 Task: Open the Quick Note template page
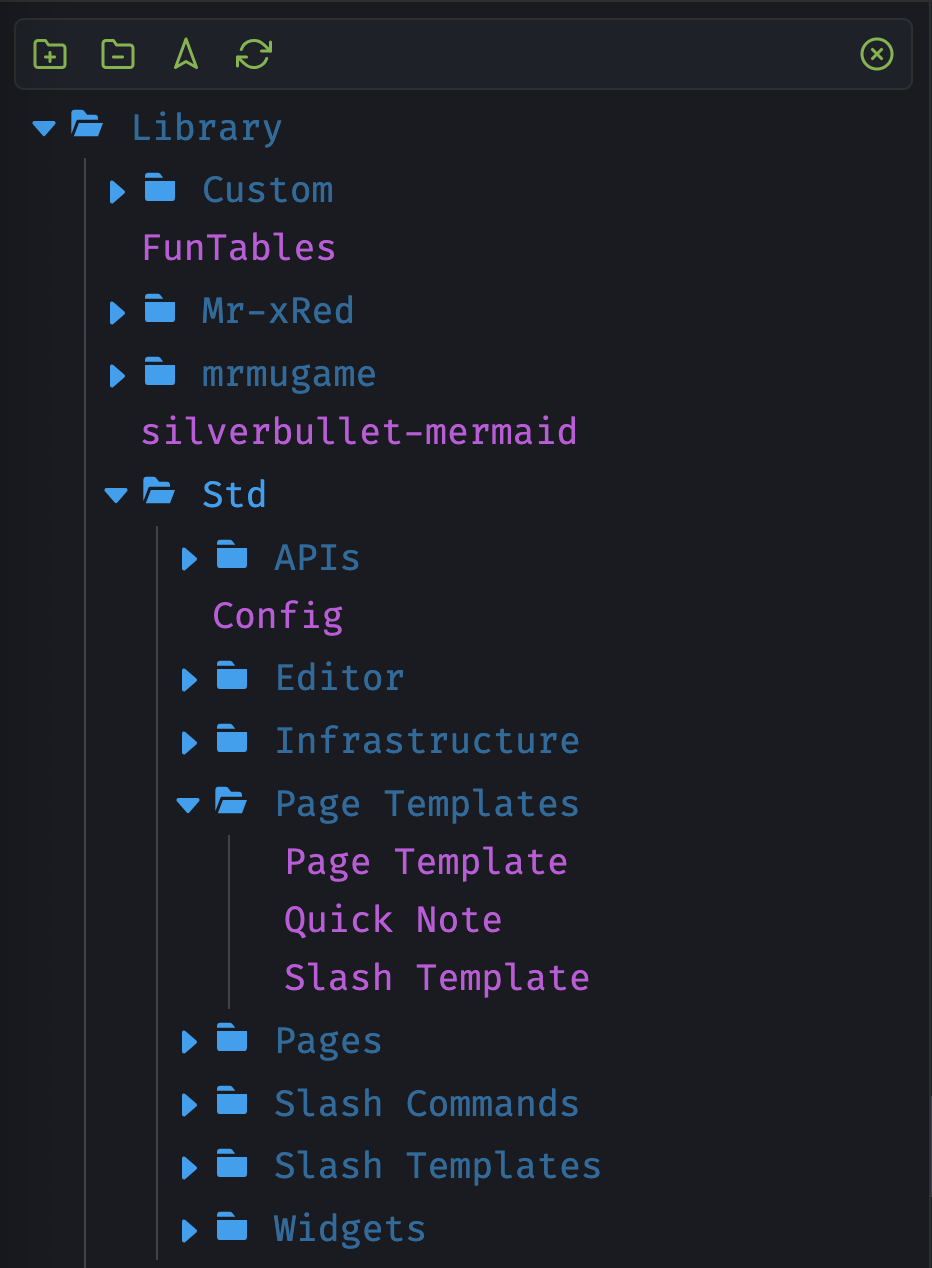pyautogui.click(x=393, y=919)
